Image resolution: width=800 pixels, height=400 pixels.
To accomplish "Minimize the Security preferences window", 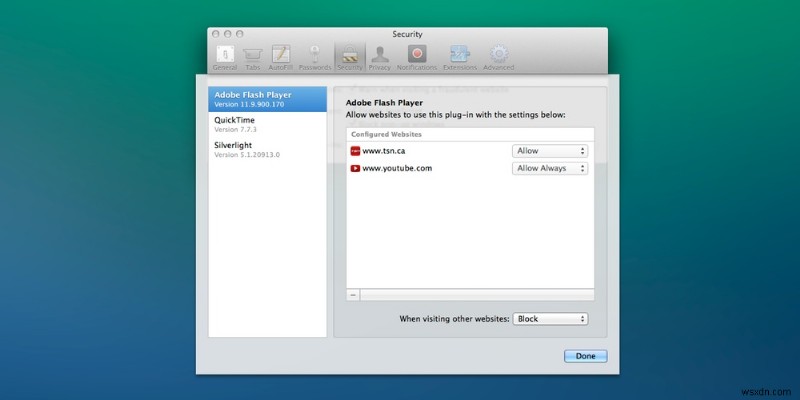I will [228, 34].
